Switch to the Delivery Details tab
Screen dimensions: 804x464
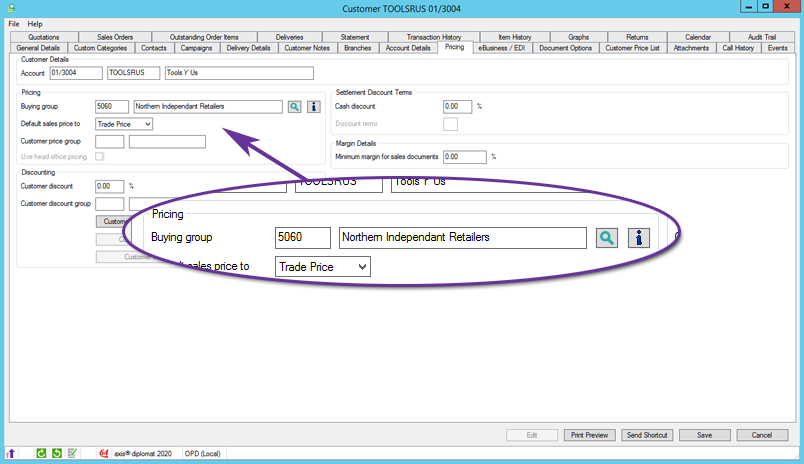(249, 48)
